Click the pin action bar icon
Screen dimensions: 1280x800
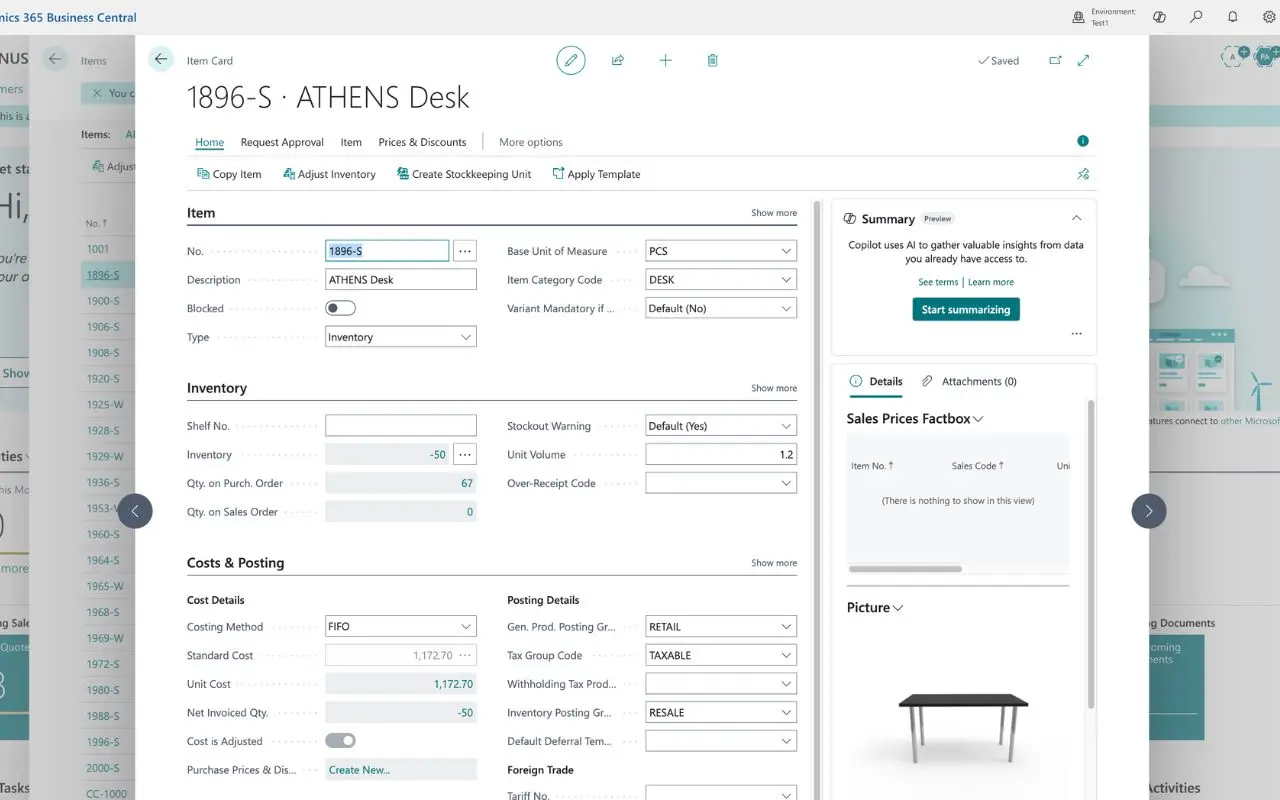coord(1083,174)
